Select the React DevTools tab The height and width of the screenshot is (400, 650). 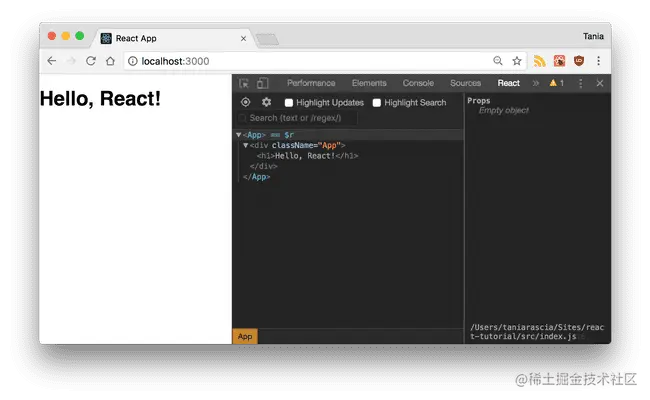click(509, 83)
